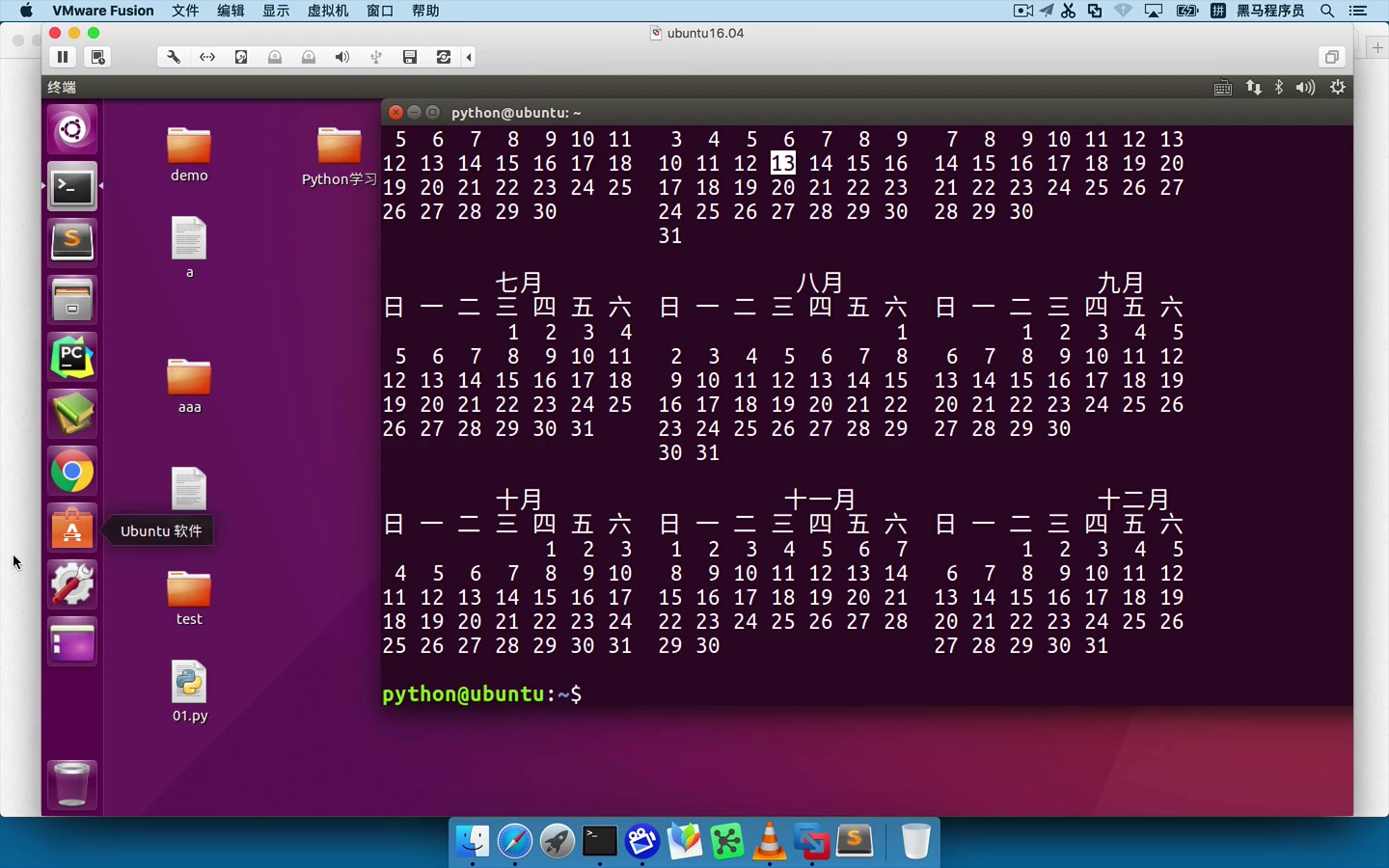Select the text file named a

[x=189, y=248]
